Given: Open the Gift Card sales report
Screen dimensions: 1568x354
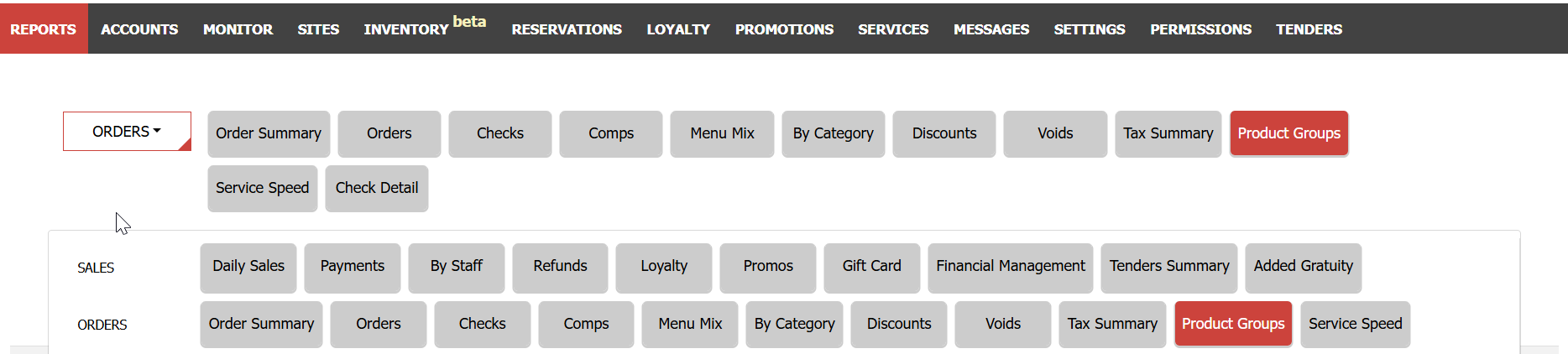Looking at the screenshot, I should tap(872, 267).
